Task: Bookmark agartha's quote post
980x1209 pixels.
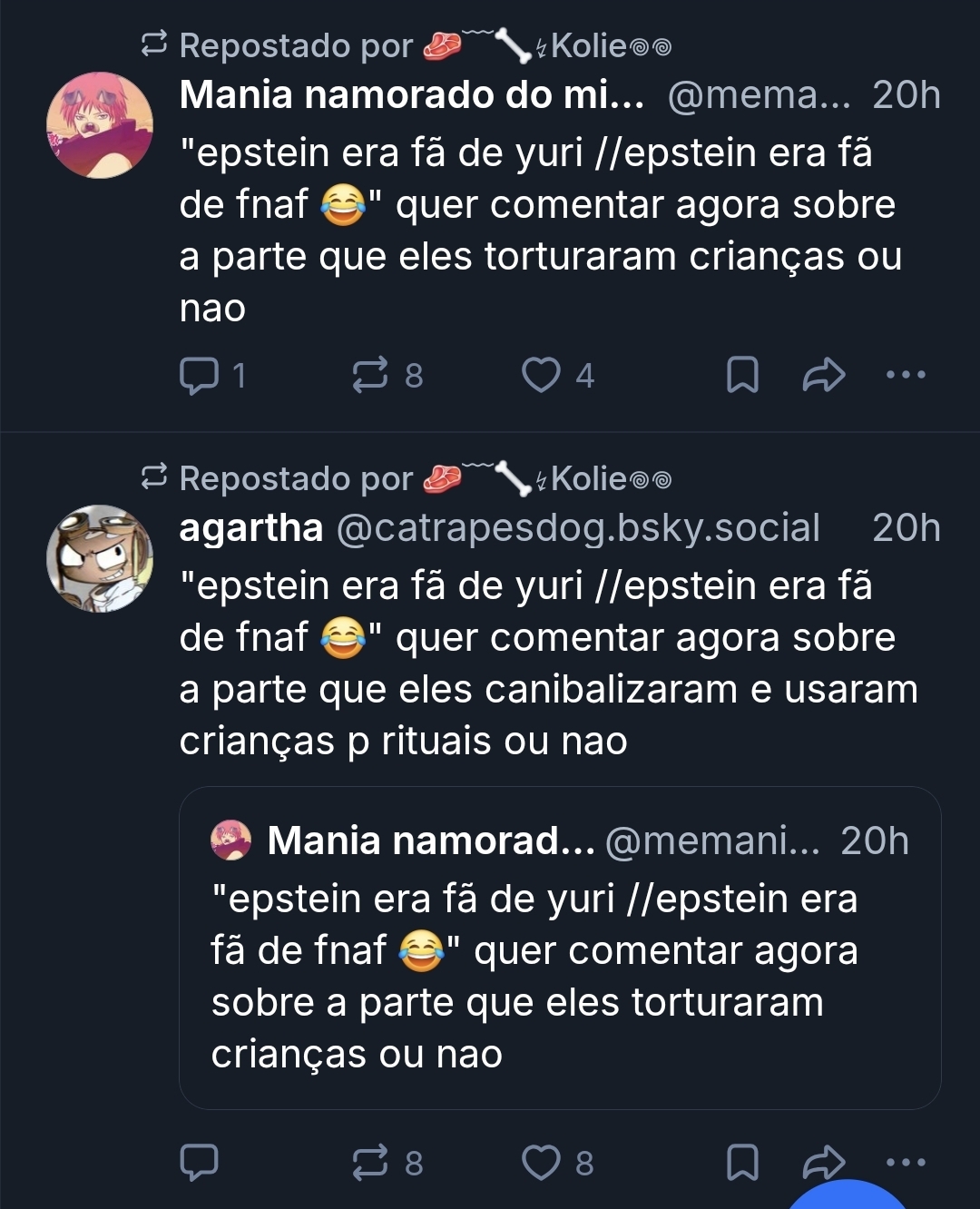Action: point(742,1162)
